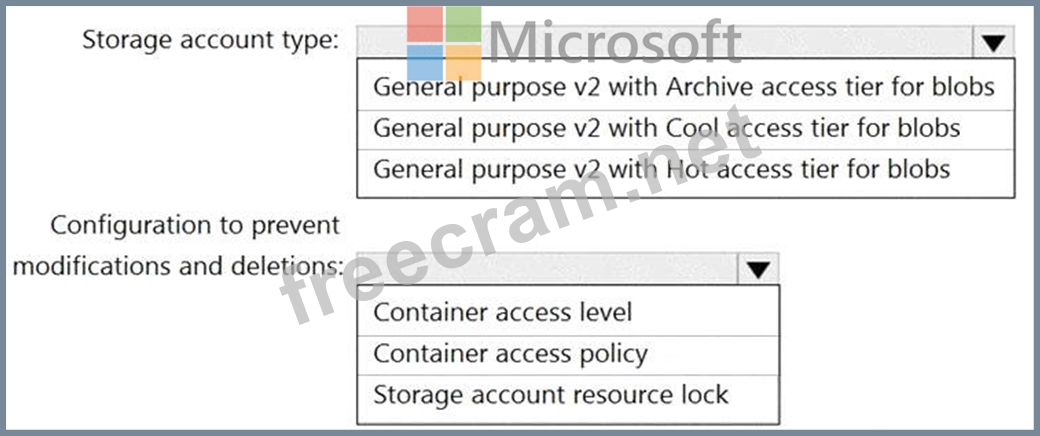Select General purpose v2 with Archive access tier
The width and height of the screenshot is (1040, 436).
[x=684, y=86]
